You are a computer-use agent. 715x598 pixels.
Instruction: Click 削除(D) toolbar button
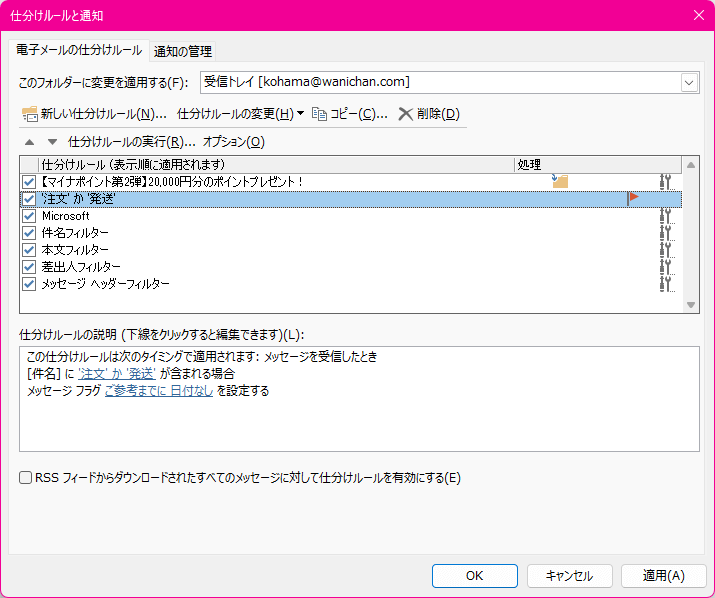pos(429,114)
